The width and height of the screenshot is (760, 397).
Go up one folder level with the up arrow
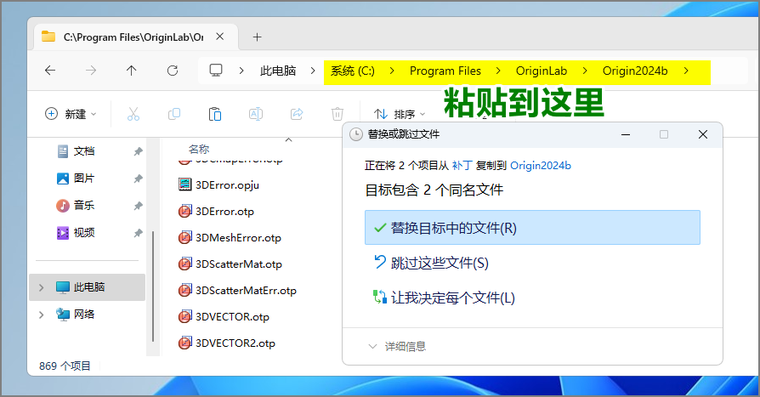(x=131, y=71)
